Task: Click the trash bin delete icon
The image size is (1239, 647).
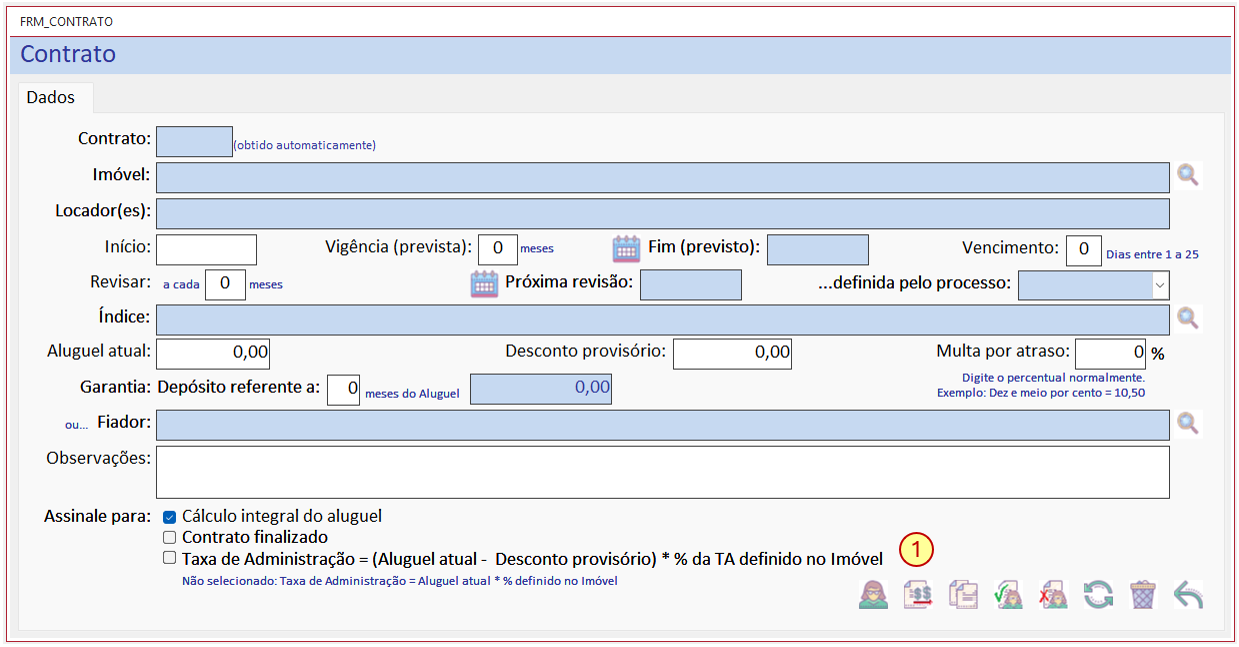Action: point(1142,595)
